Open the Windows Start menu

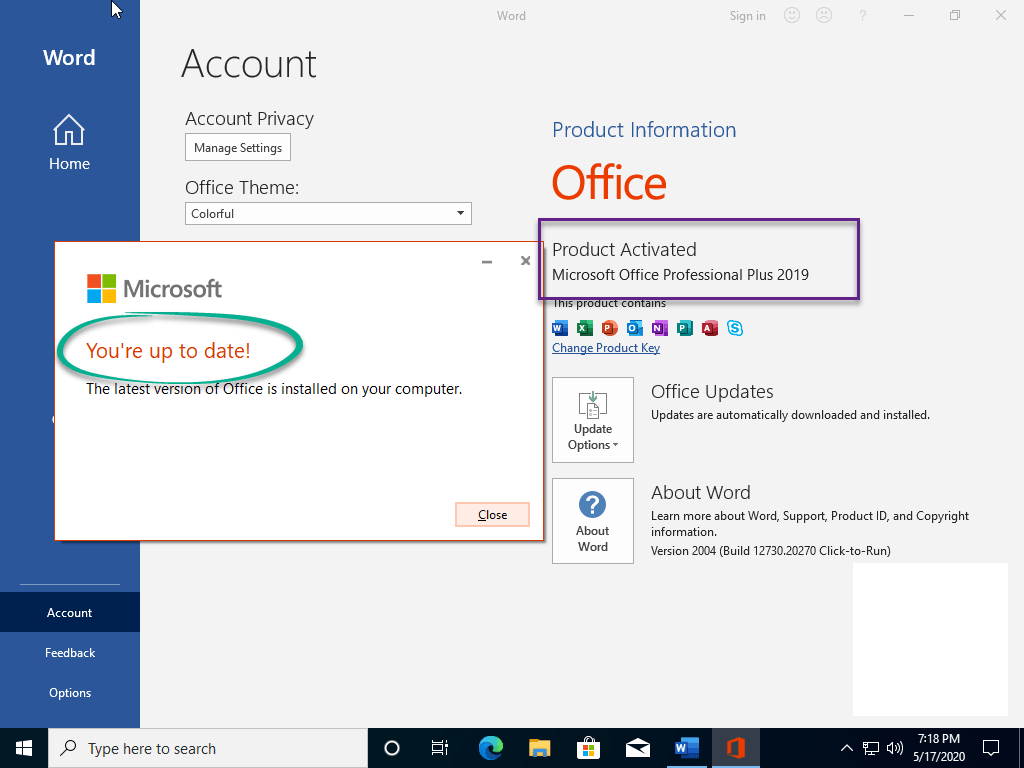pos(24,748)
